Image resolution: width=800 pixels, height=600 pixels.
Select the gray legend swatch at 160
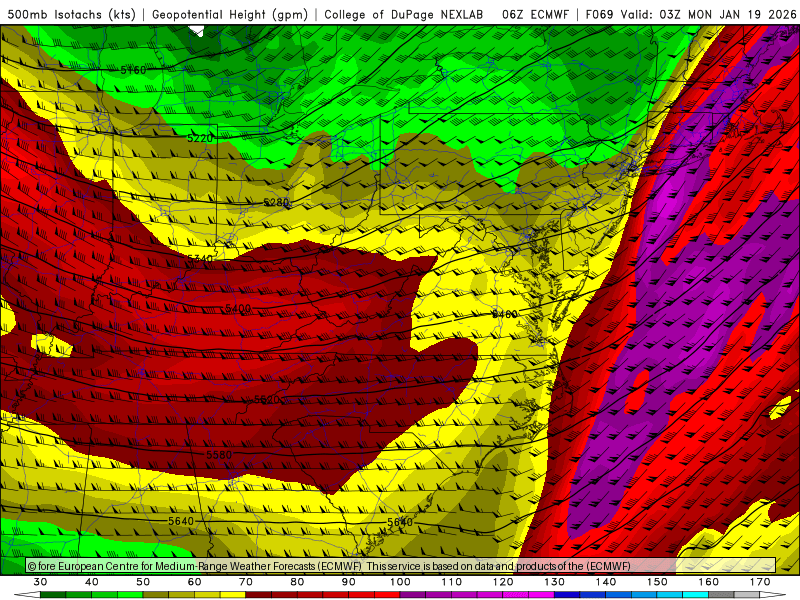click(721, 595)
